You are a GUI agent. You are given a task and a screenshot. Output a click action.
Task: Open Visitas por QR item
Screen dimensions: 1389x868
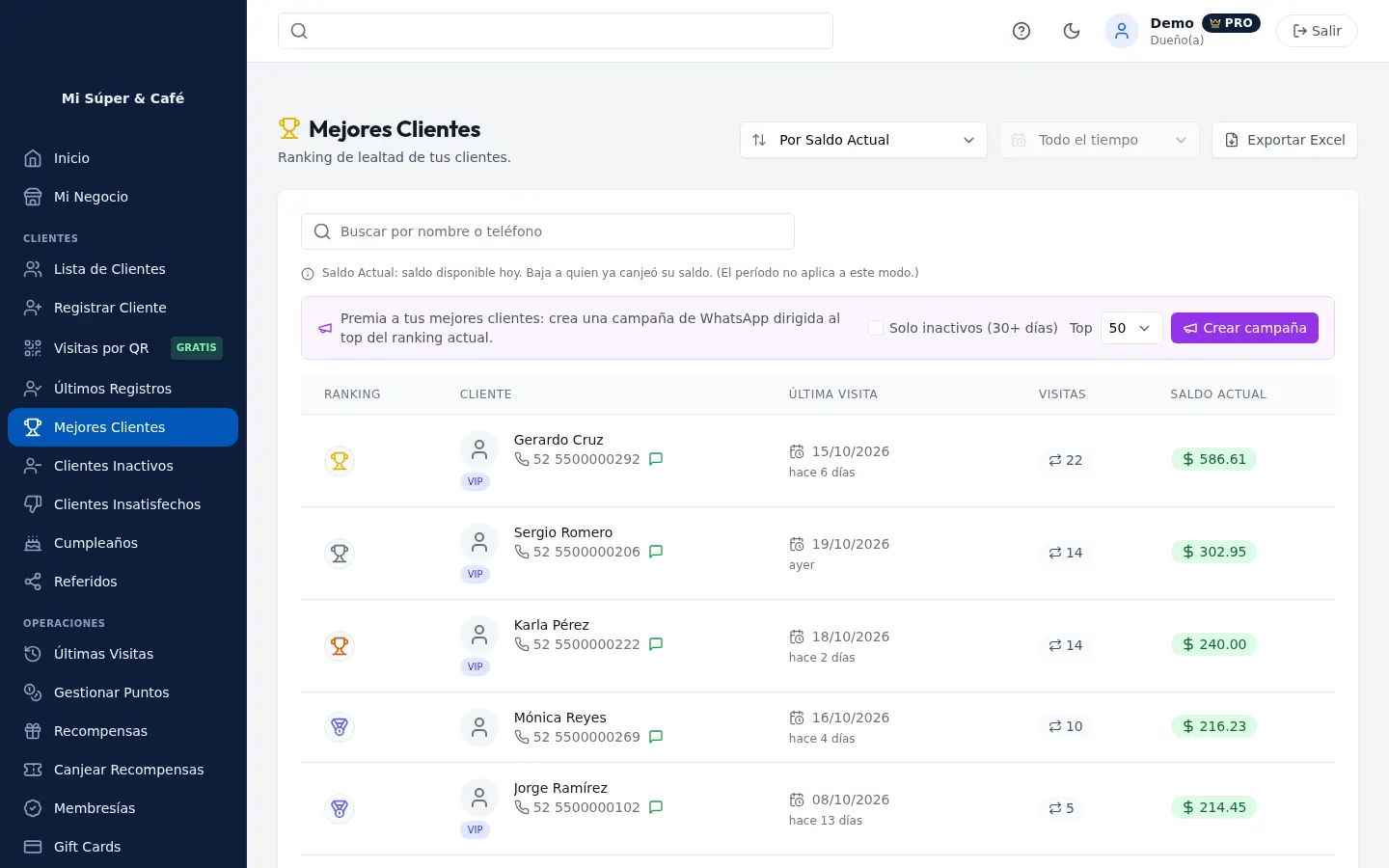click(123, 348)
